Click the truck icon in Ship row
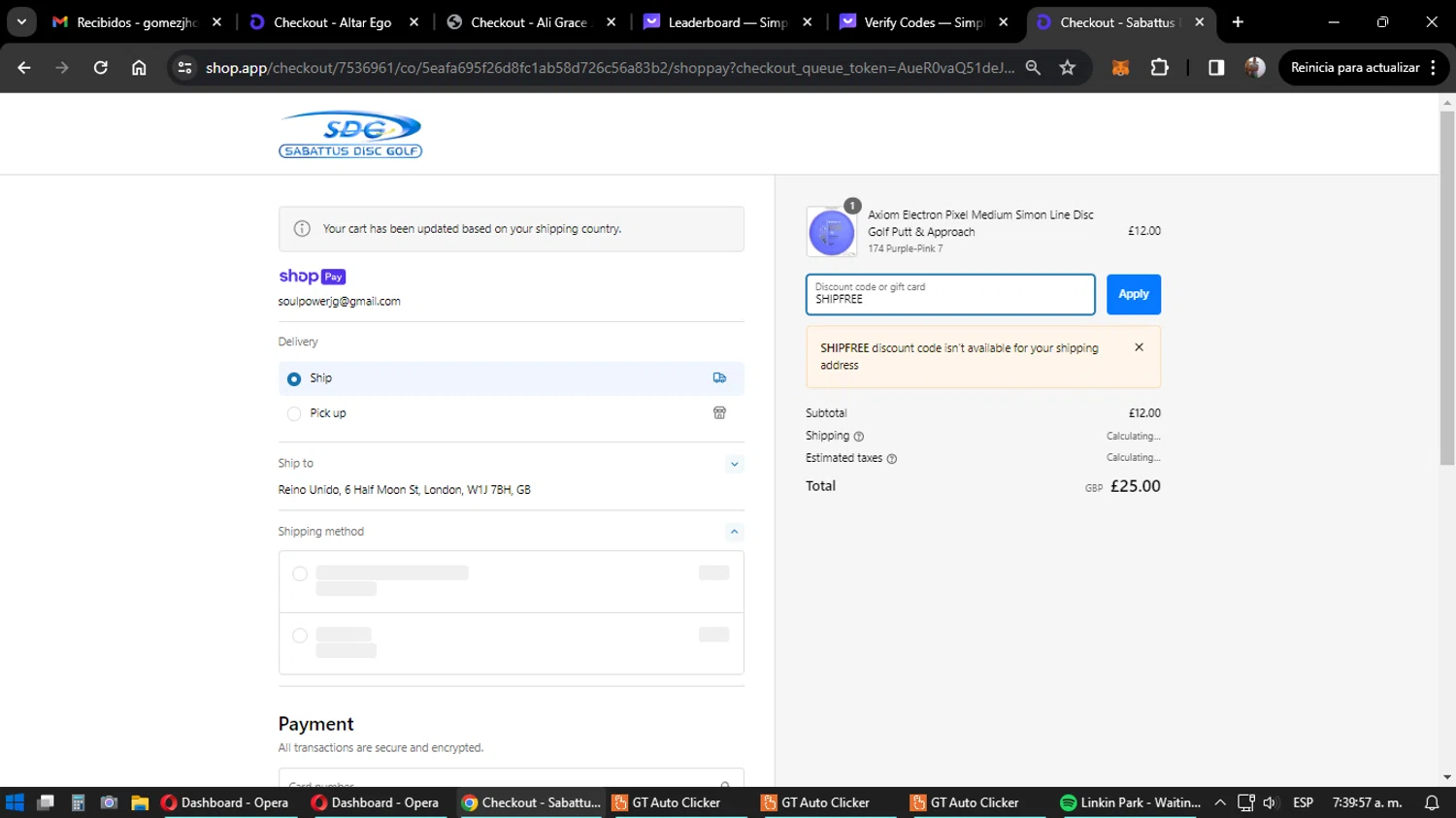 tap(719, 377)
